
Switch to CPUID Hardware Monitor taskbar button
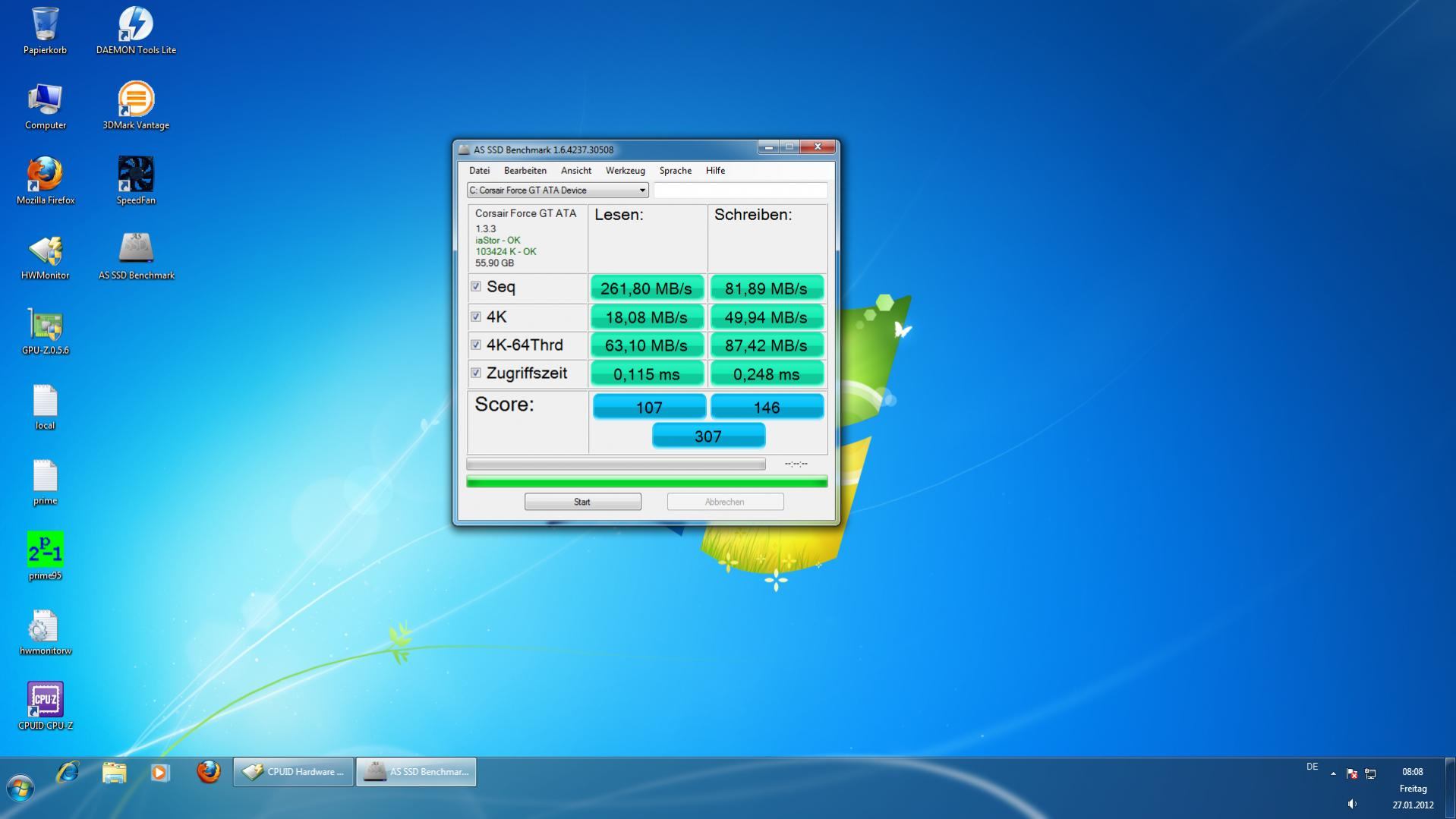pos(293,772)
